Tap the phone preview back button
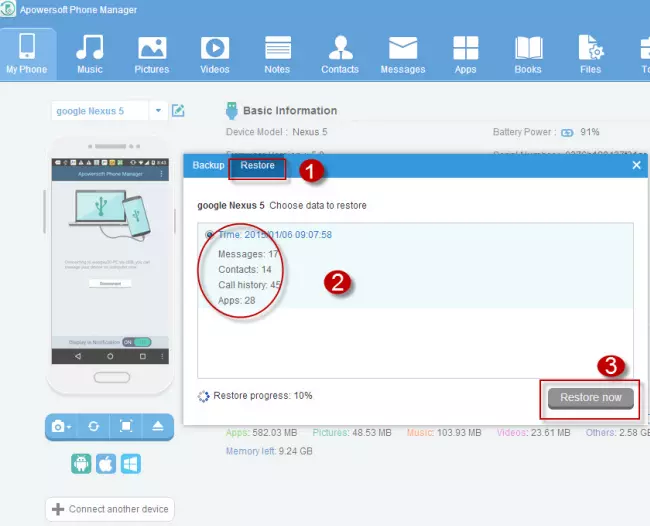Image resolution: width=650 pixels, height=526 pixels. [78, 356]
